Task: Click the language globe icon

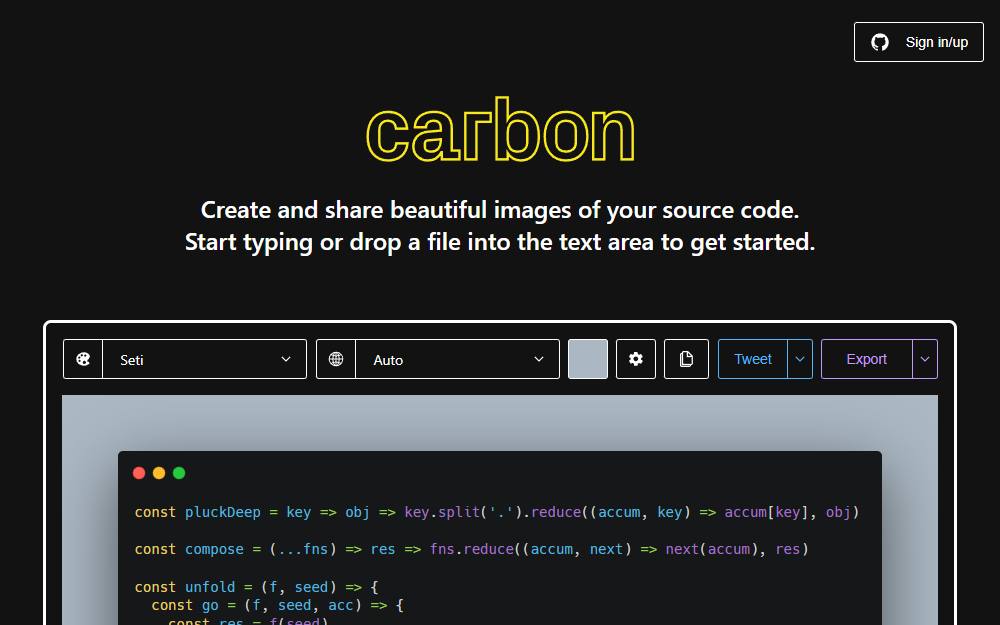Action: pyautogui.click(x=335, y=359)
